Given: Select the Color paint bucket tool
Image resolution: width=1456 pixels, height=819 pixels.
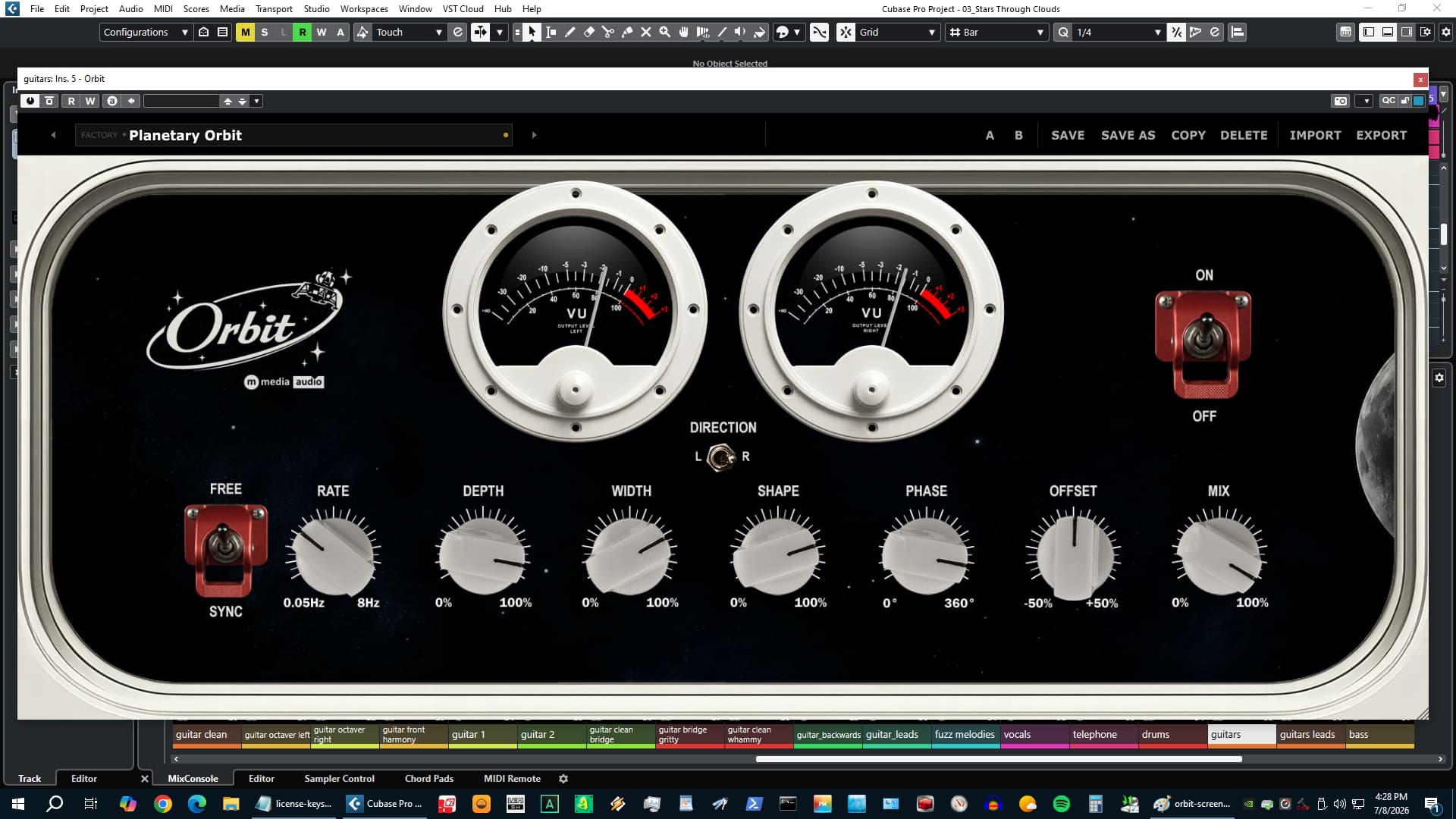Looking at the screenshot, I should 759,32.
